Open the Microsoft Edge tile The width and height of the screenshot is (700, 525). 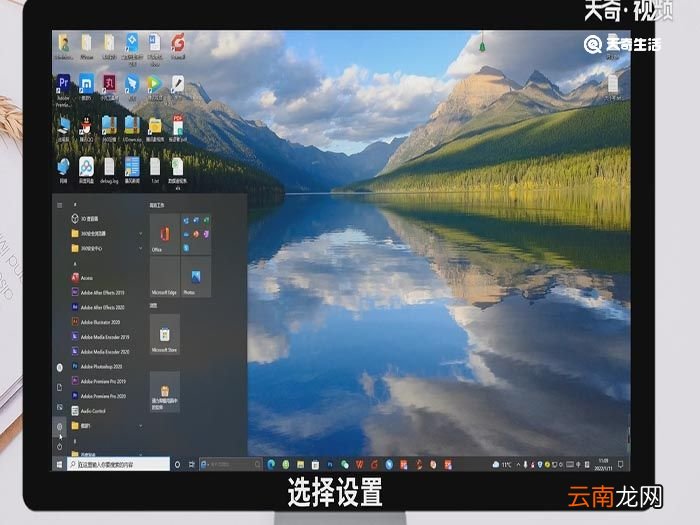tap(165, 277)
